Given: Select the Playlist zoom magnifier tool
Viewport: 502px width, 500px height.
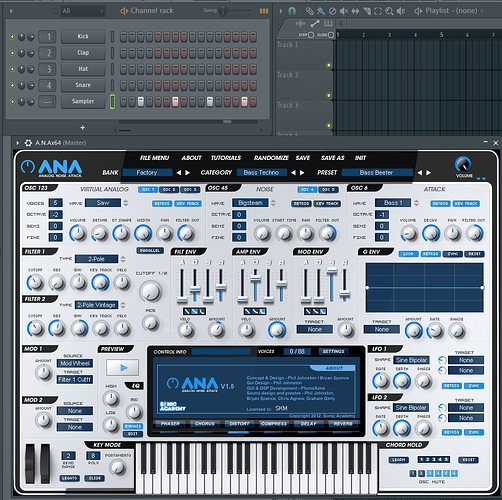Looking at the screenshot, I should (389, 11).
